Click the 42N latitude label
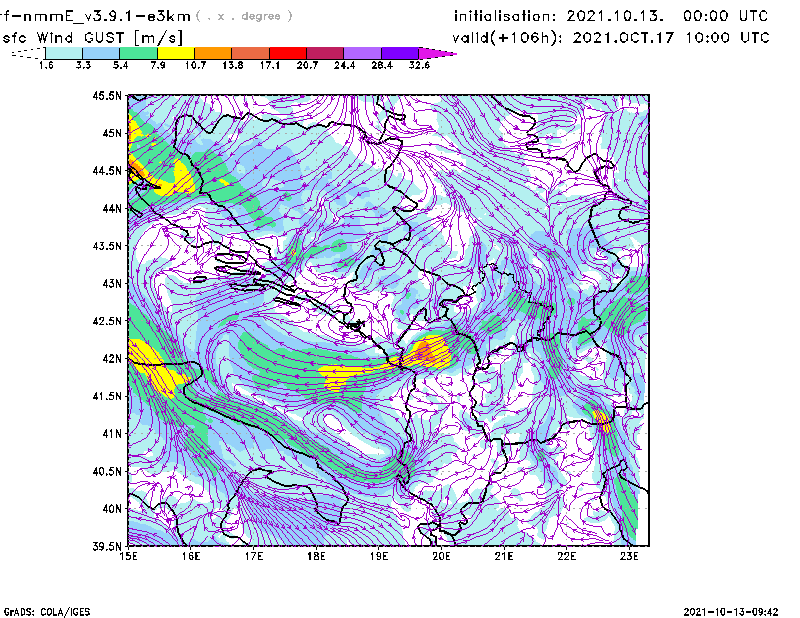The height and width of the screenshot is (618, 800). [x=112, y=358]
